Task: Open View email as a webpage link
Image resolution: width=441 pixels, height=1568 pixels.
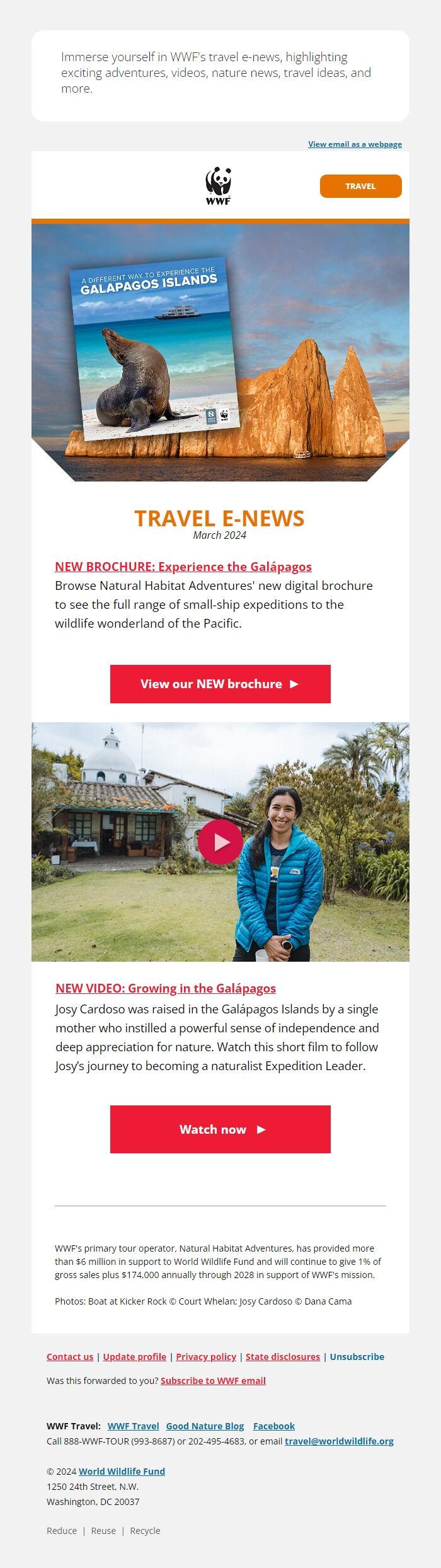Action: pyautogui.click(x=355, y=144)
